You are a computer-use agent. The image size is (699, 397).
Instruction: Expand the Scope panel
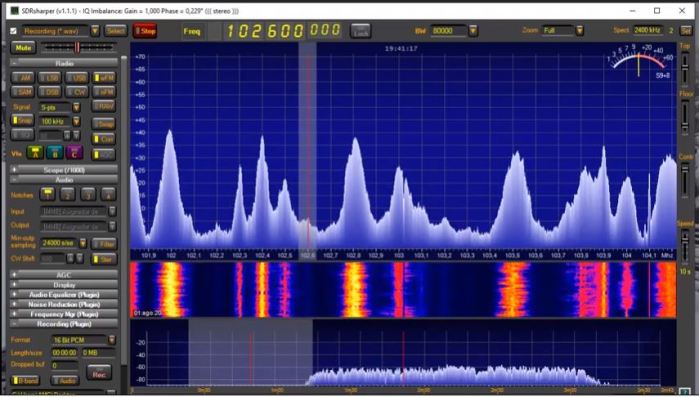tap(64, 170)
